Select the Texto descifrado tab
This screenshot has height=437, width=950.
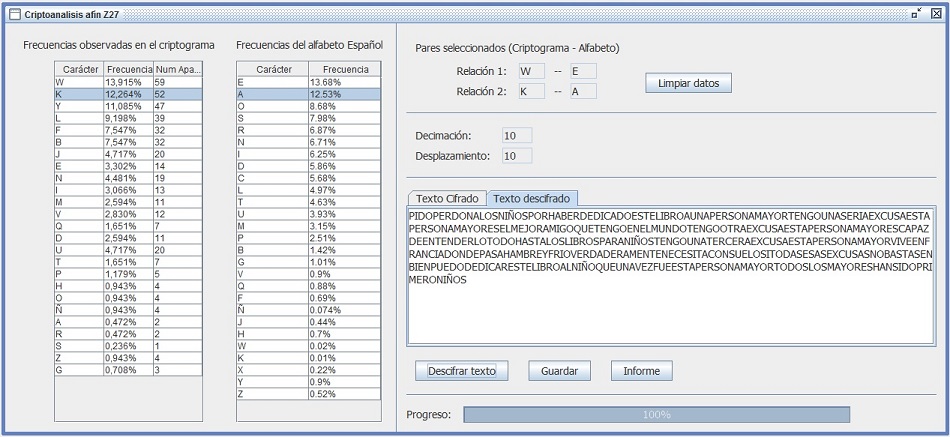point(528,198)
